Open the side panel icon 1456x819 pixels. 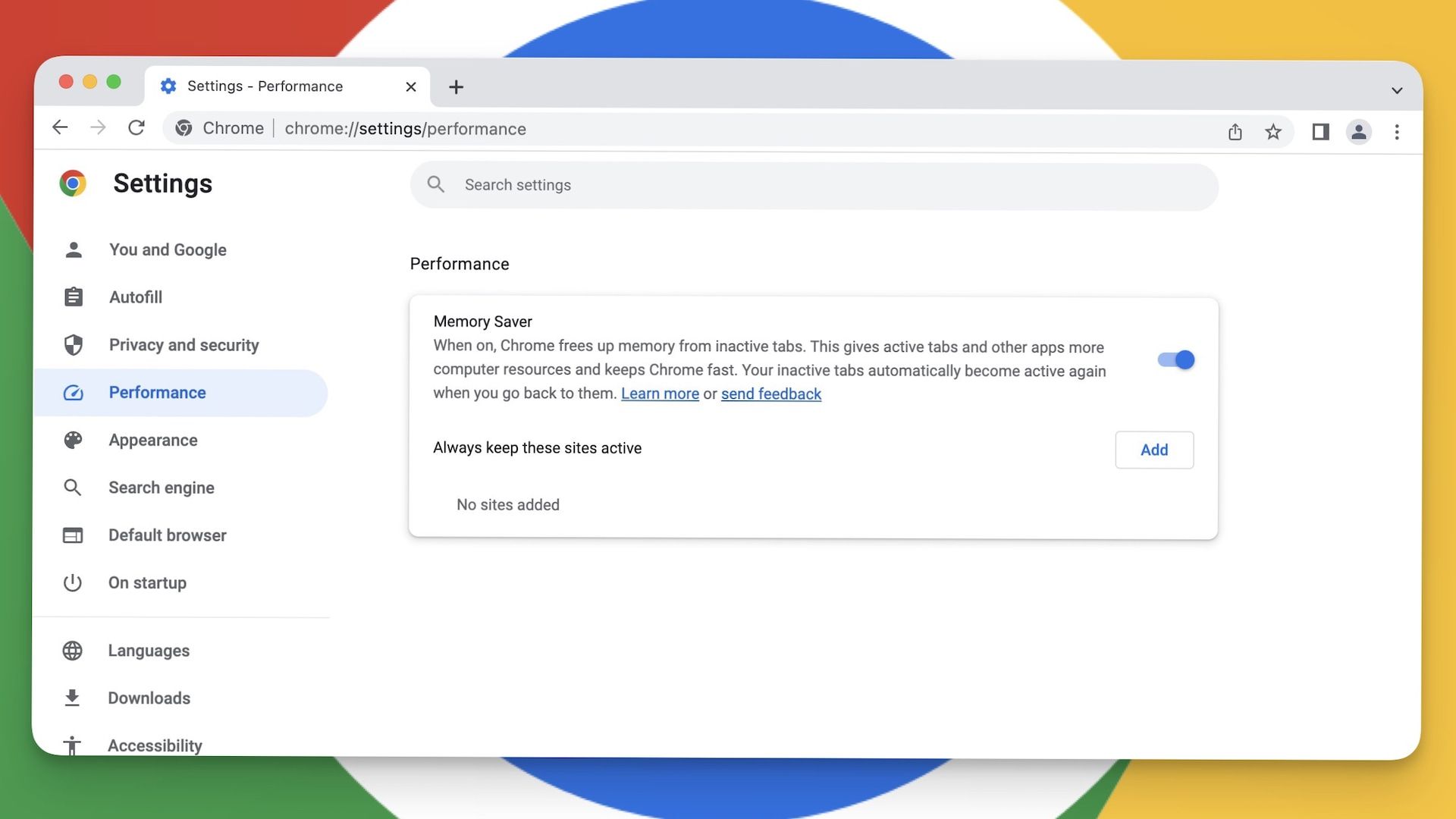click(x=1320, y=131)
